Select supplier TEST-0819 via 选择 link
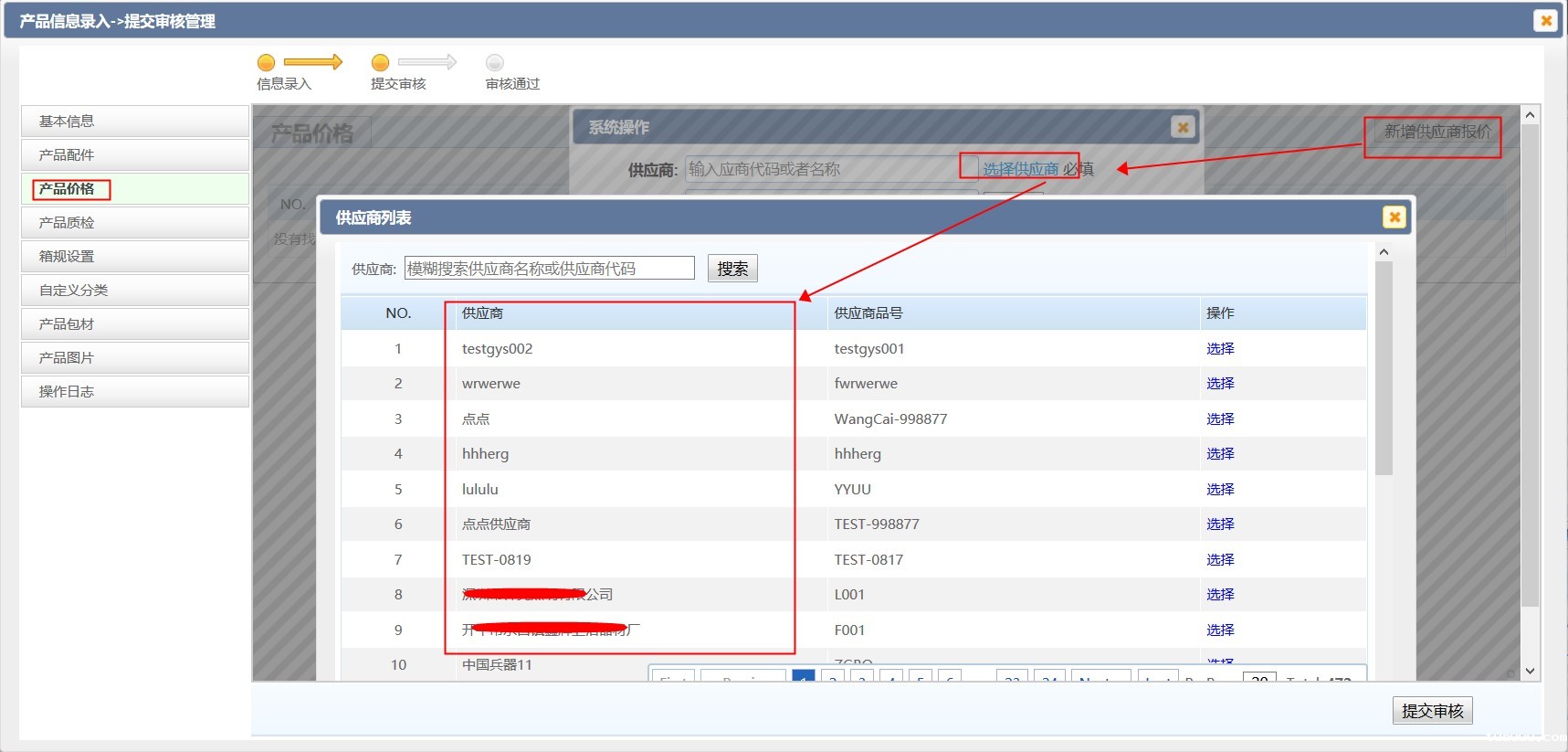The height and width of the screenshot is (752, 1568). pyautogui.click(x=1219, y=559)
